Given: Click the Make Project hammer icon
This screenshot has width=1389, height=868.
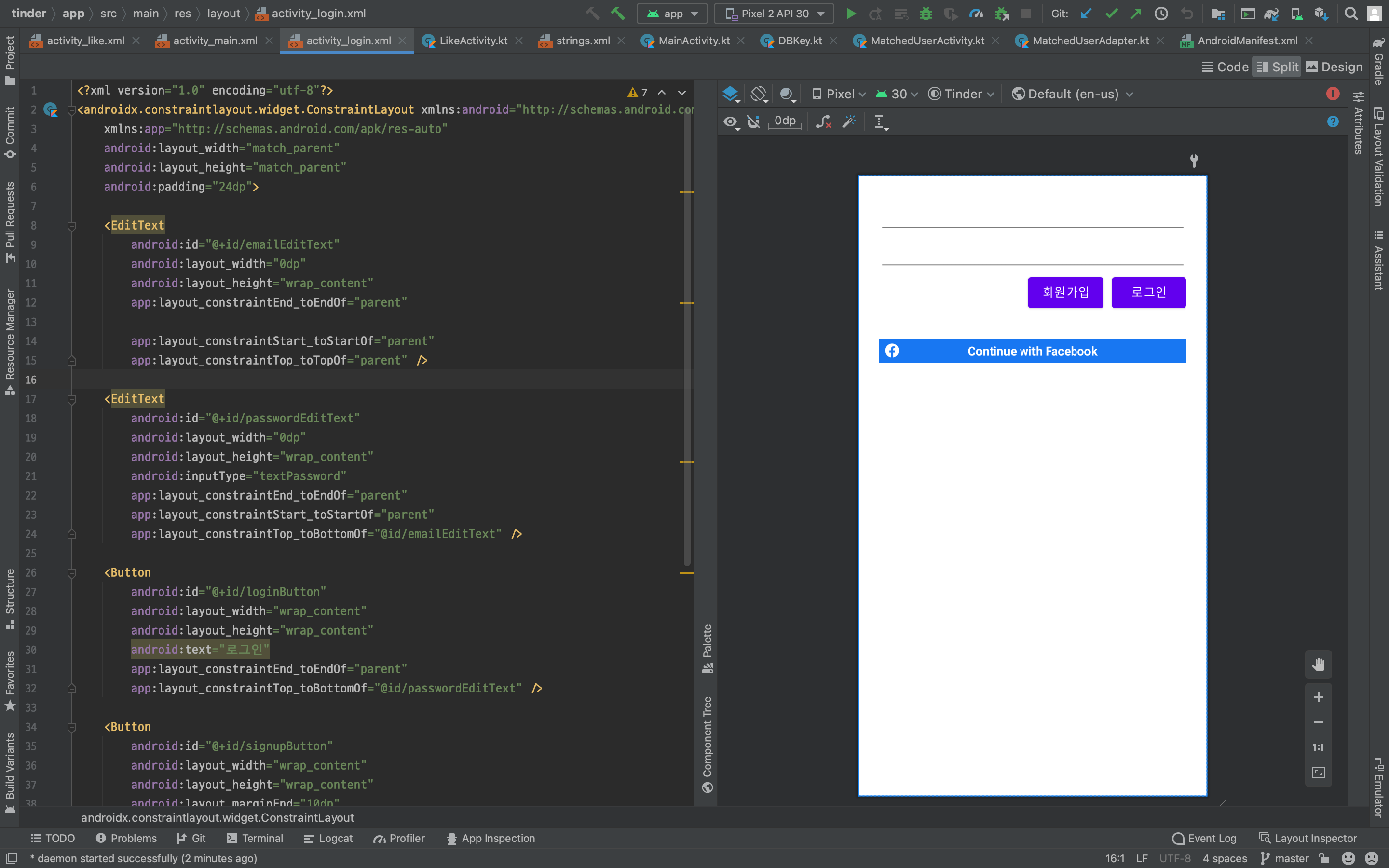Looking at the screenshot, I should click(618, 13).
